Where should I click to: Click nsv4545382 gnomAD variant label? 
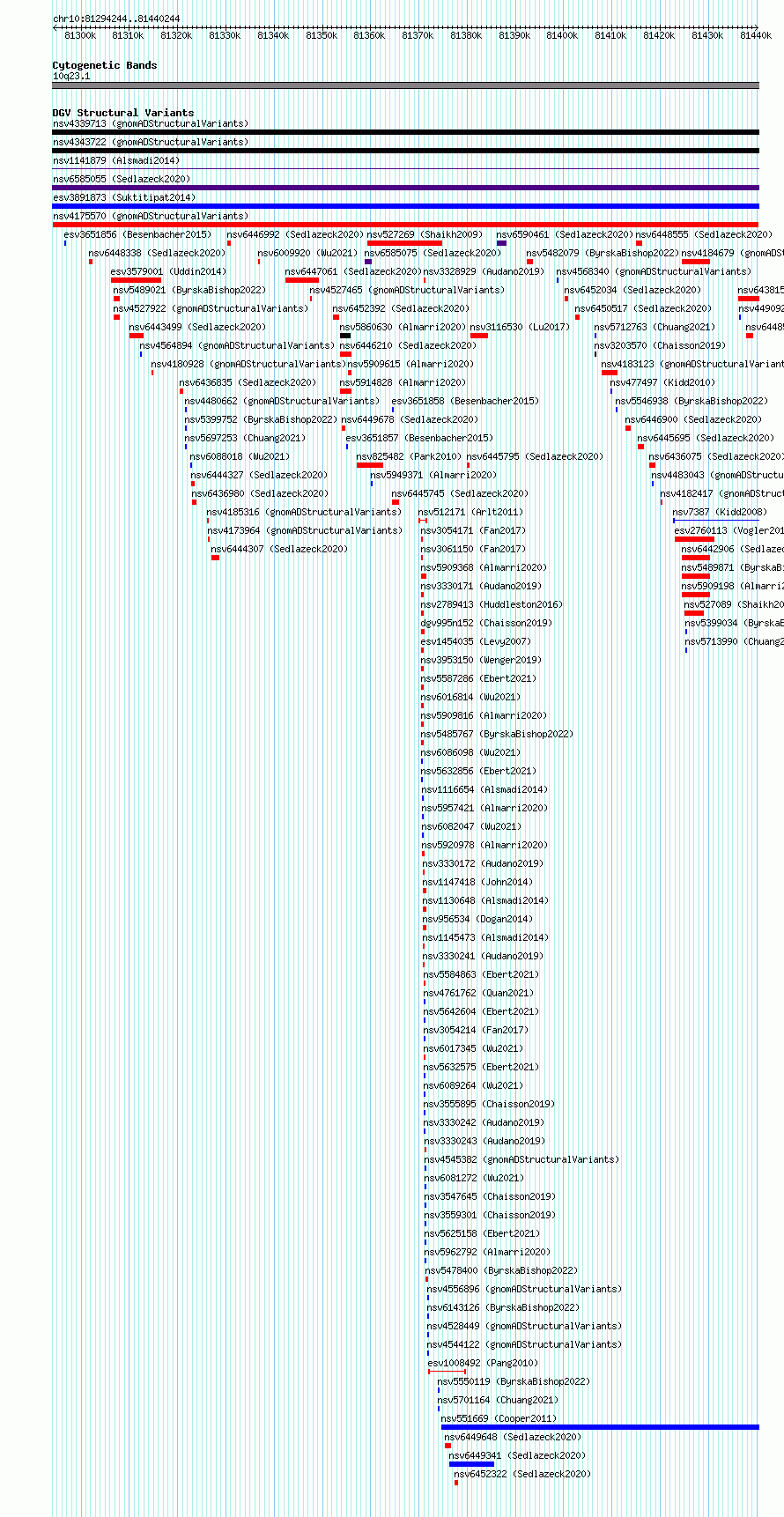coord(521,1159)
